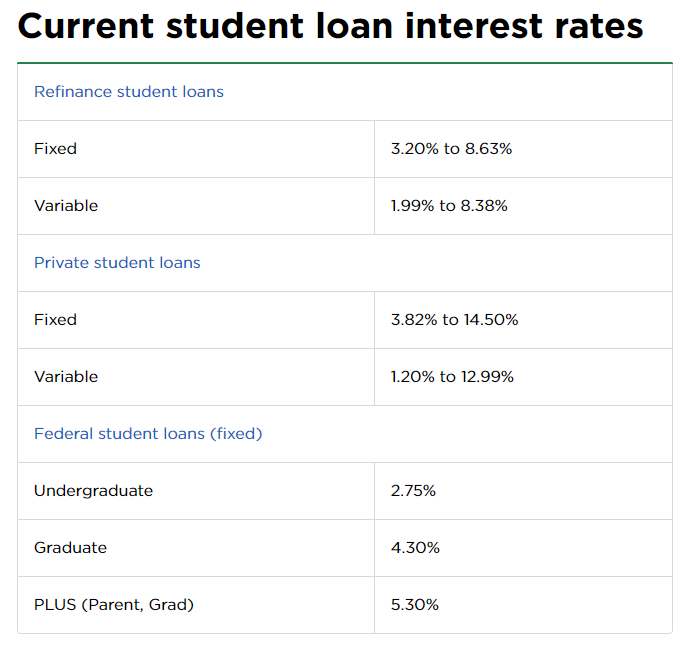Click the 3.20% to 8.63% rate cell

pyautogui.click(x=452, y=148)
